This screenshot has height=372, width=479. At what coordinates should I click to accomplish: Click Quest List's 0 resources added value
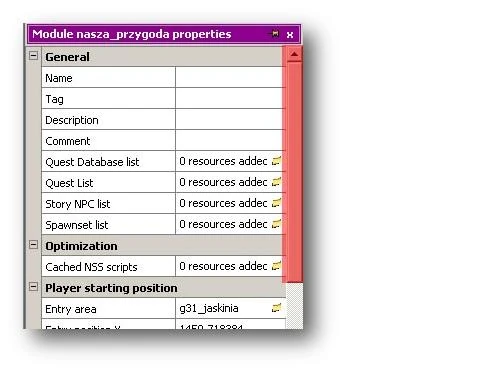[x=223, y=182]
